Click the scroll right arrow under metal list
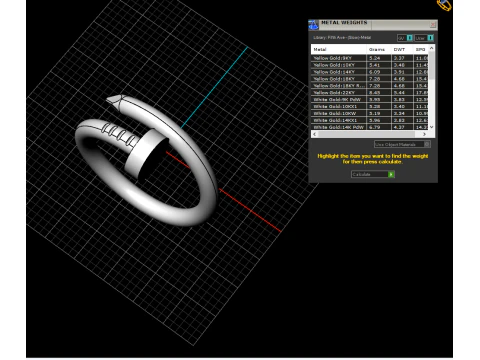Screen dimensions: 480x360 point(424,134)
